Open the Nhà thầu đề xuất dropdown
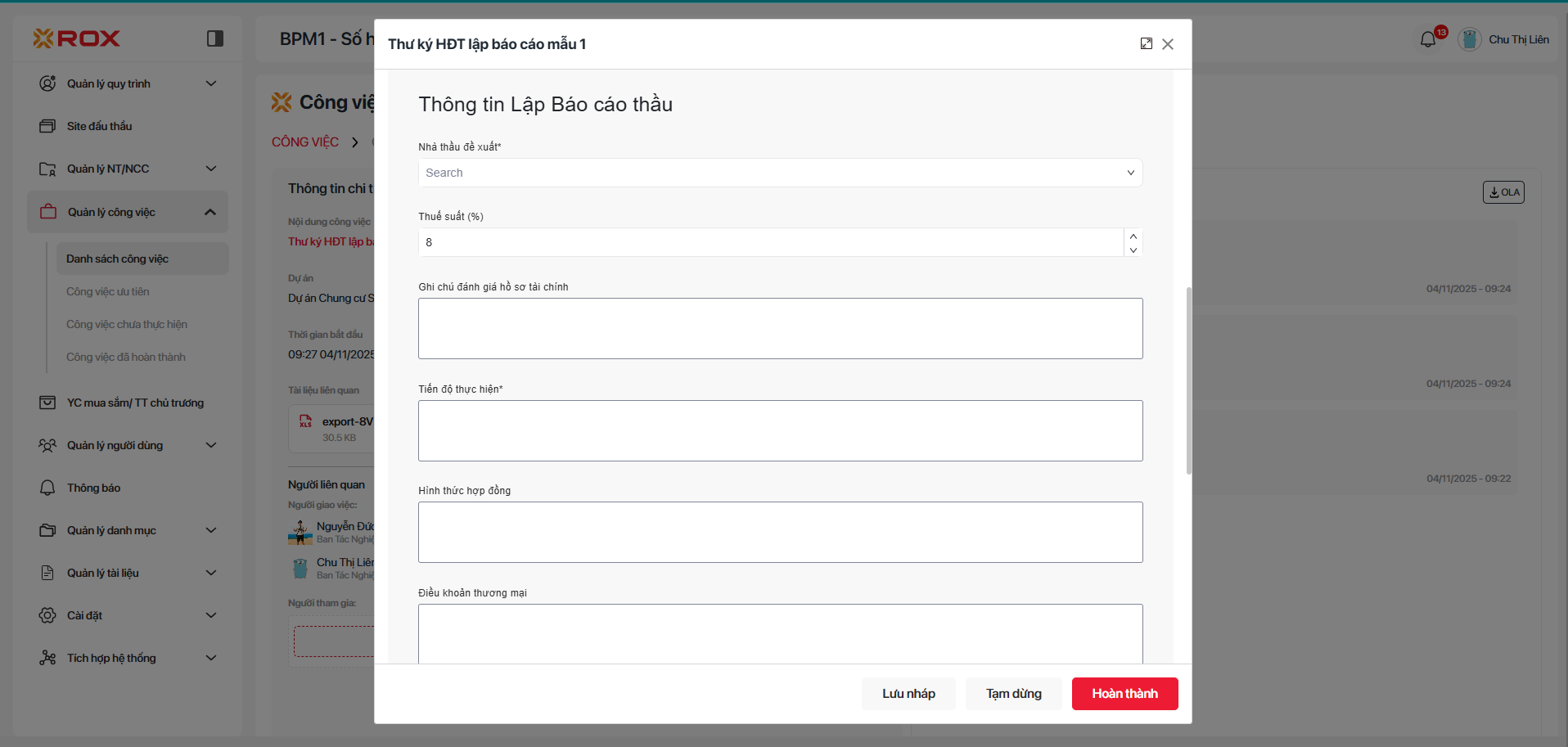The image size is (1568, 747). click(x=780, y=173)
